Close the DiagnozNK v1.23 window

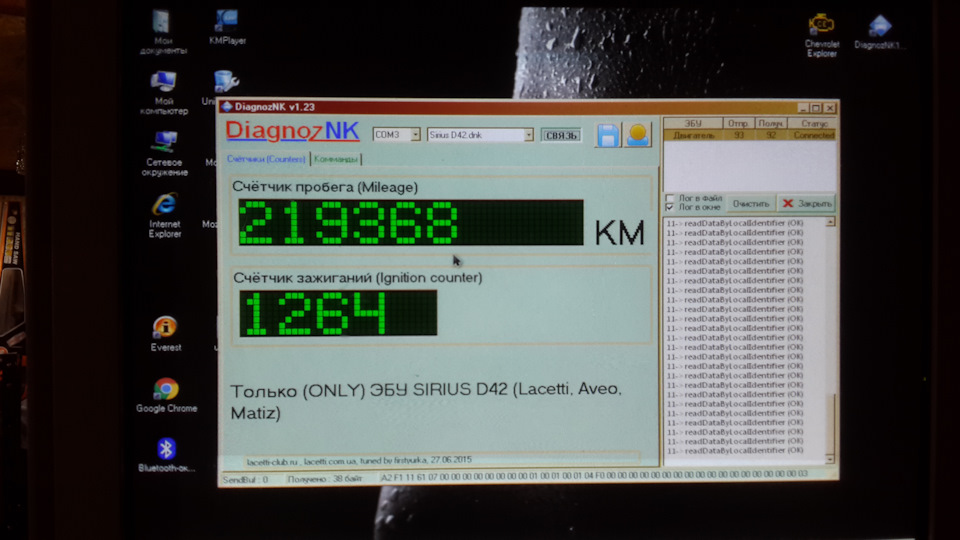tap(830, 108)
